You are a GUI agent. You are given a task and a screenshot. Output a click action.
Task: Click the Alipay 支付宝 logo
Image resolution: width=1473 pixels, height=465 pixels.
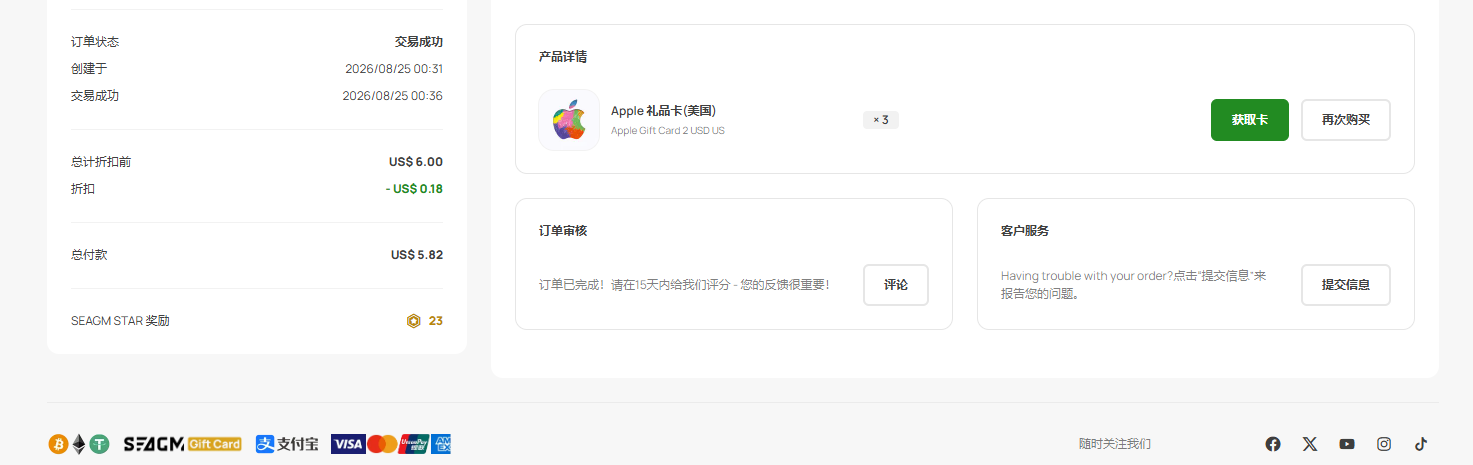[x=287, y=444]
